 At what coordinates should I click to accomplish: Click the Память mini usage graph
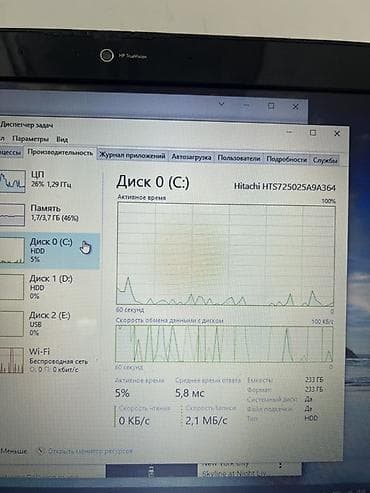coord(12,215)
